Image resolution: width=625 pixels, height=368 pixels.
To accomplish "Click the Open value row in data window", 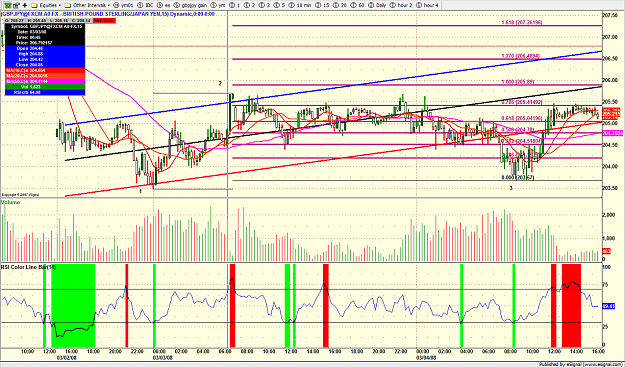I will click(x=45, y=48).
